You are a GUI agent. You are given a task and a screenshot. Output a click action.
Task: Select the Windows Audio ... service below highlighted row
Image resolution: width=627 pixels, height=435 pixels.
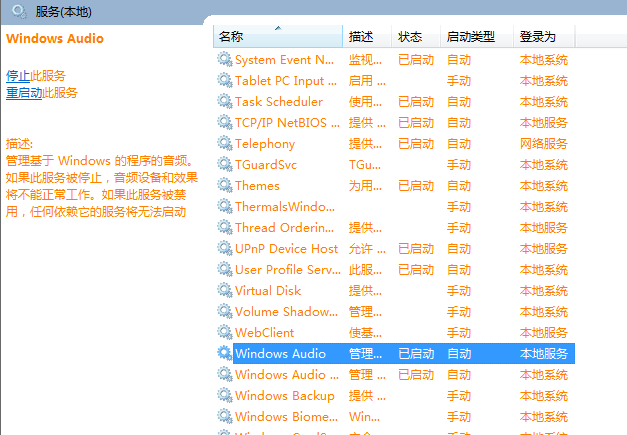tap(287, 375)
